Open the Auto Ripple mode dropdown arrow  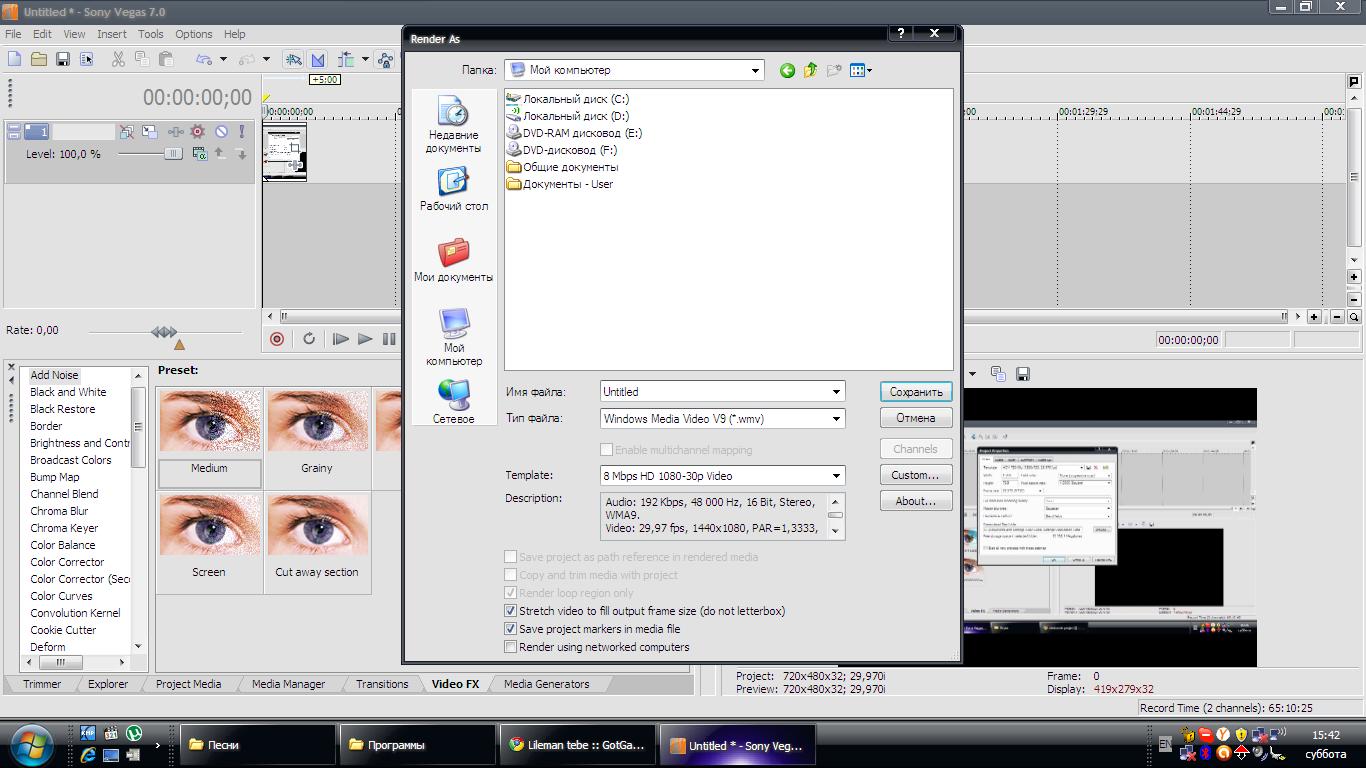[x=365, y=59]
